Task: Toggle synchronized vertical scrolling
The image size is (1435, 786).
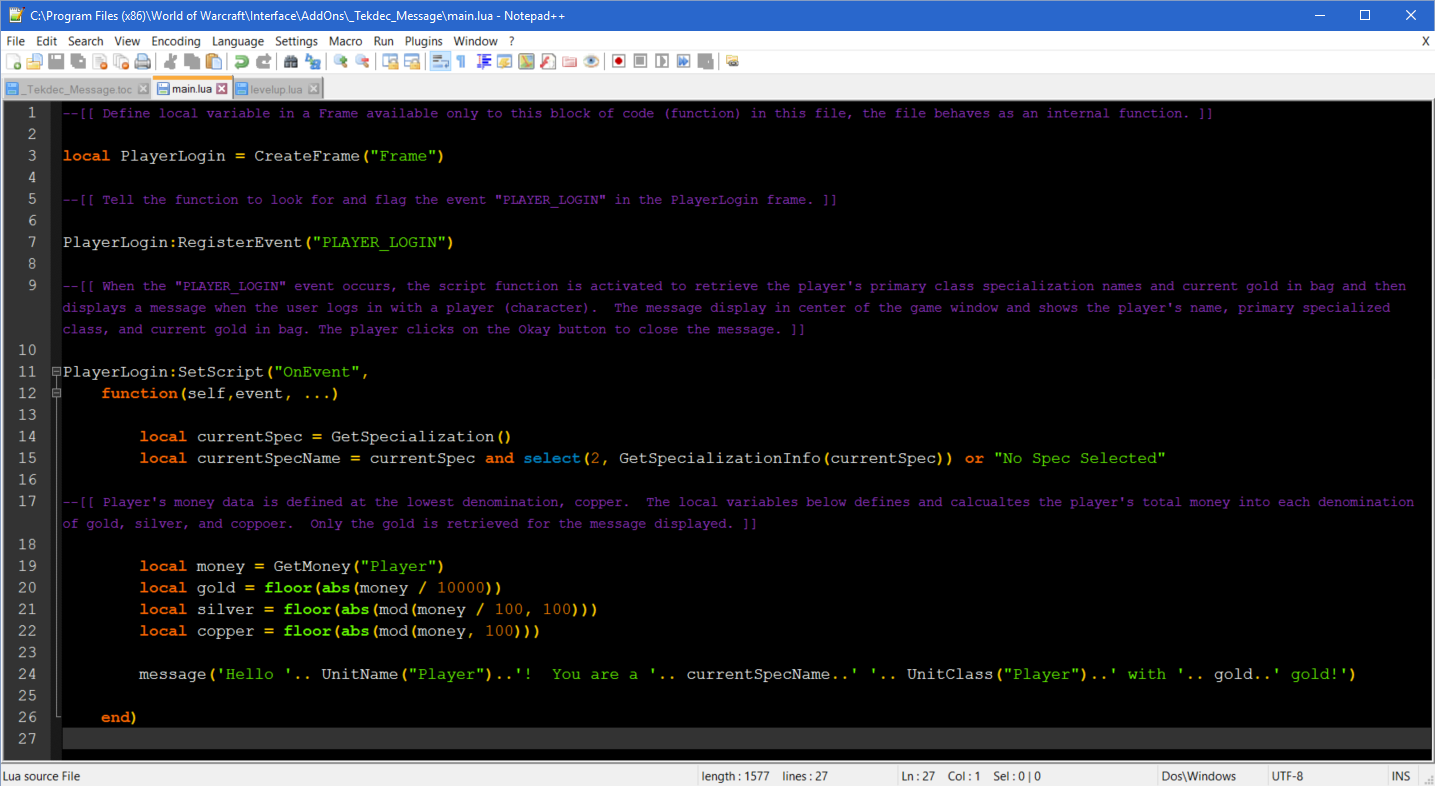Action: 390,61
